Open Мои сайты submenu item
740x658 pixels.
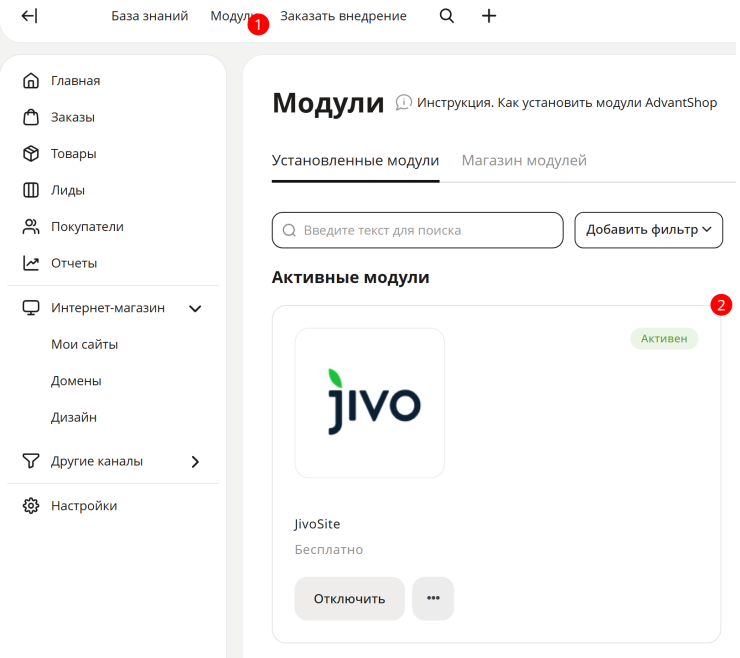84,345
